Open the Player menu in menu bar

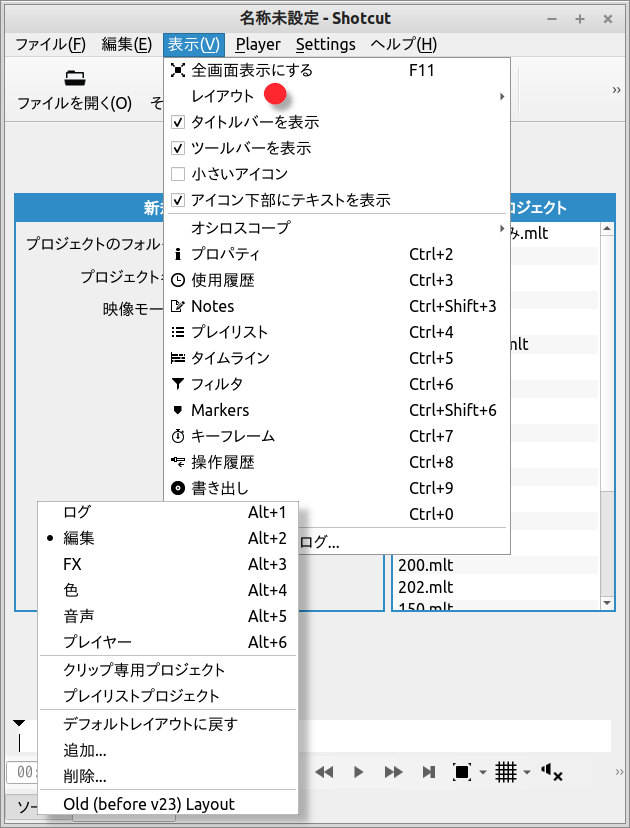coord(258,44)
